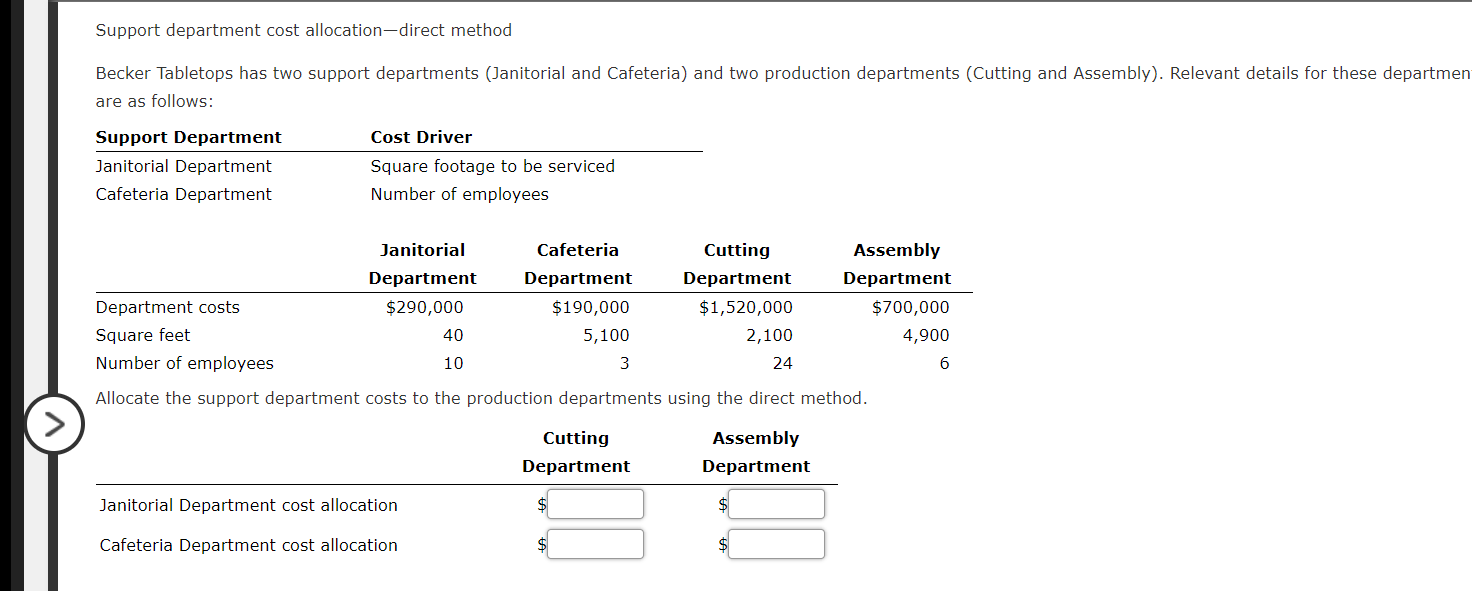Click the Cost Driver column heading
Viewport: 1472px width, 591px height.
421,137
